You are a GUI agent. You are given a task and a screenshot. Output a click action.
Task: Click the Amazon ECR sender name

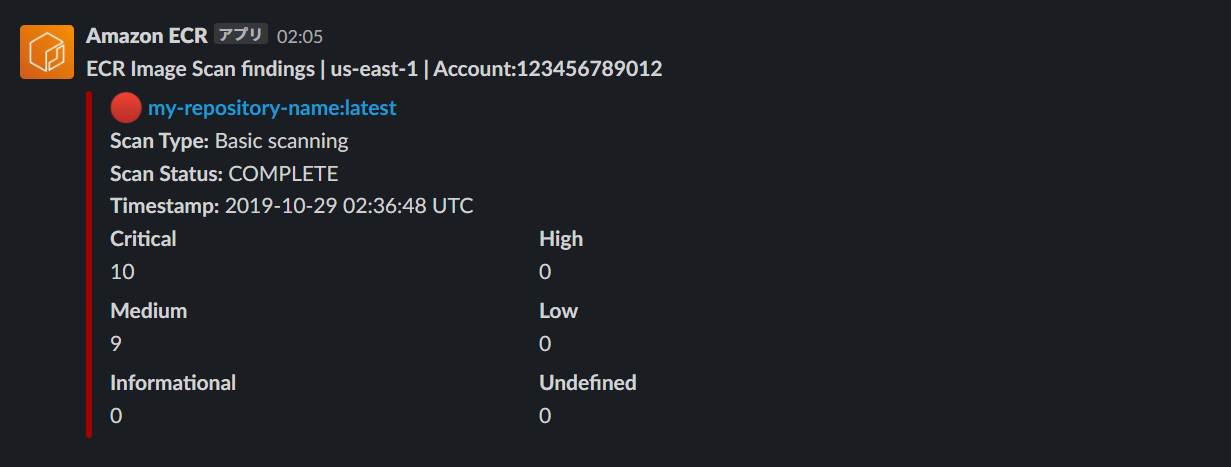tap(147, 35)
